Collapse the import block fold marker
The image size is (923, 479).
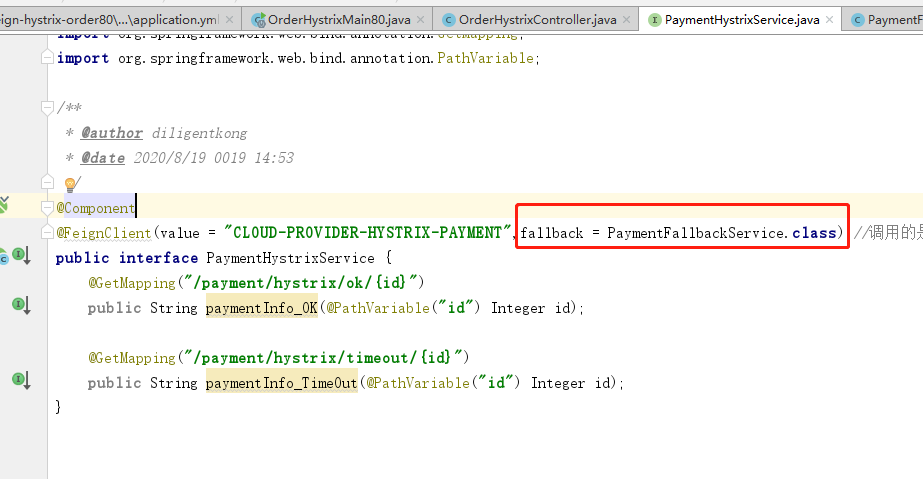[x=47, y=58]
